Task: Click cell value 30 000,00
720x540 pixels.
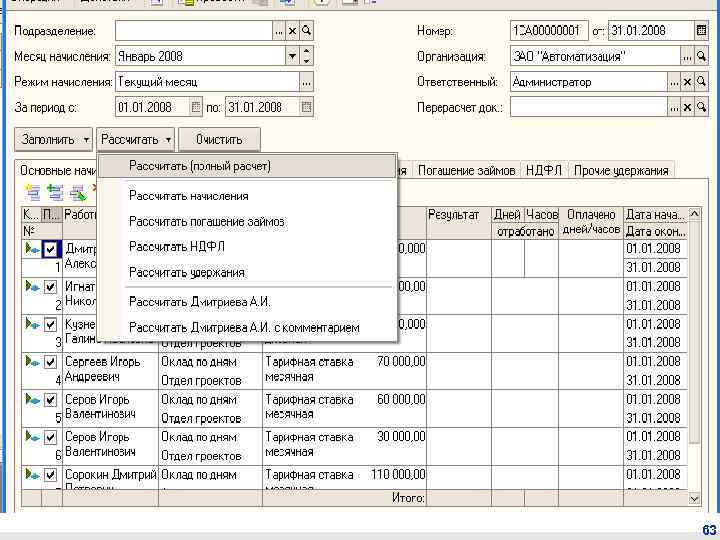Action: pyautogui.click(x=401, y=437)
